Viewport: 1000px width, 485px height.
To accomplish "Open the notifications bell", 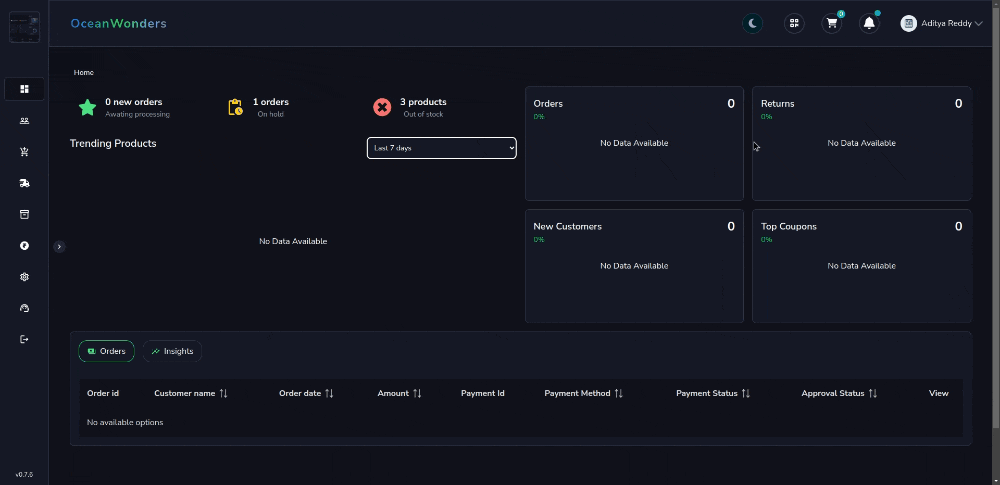I will point(869,23).
